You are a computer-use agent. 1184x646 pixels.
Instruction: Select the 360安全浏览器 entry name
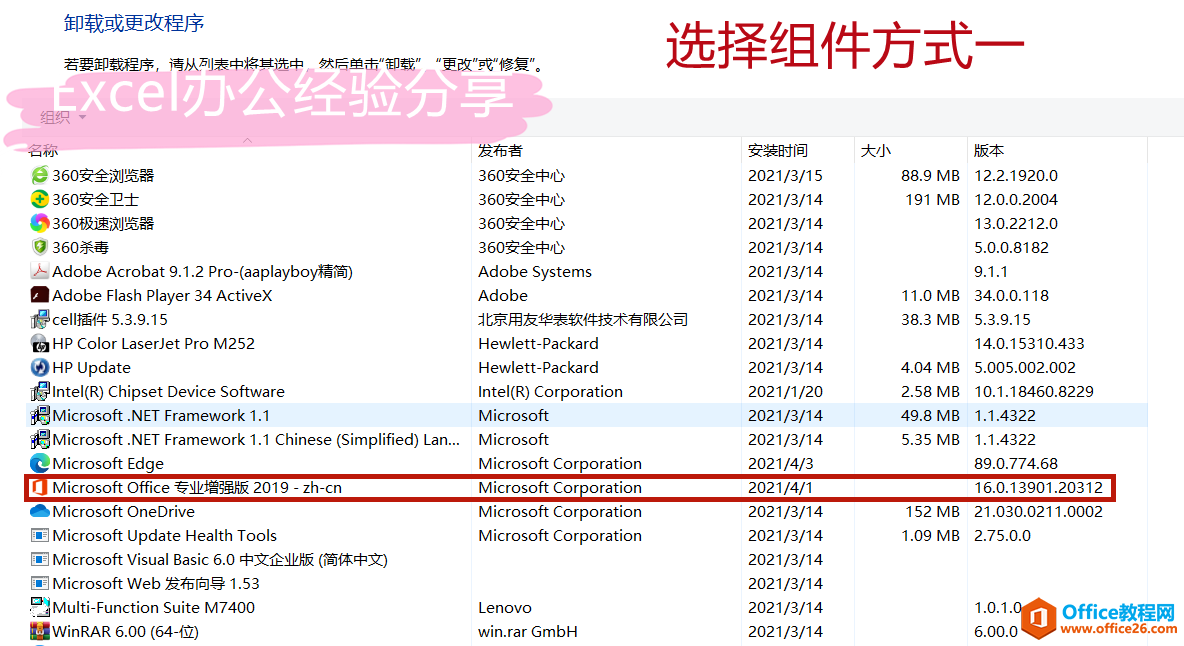103,176
